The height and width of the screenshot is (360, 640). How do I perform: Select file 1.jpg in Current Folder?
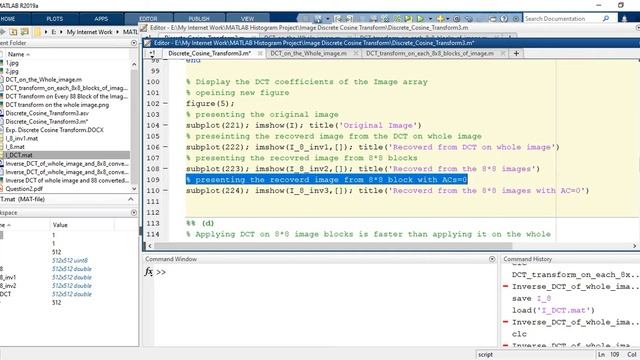click(12, 63)
